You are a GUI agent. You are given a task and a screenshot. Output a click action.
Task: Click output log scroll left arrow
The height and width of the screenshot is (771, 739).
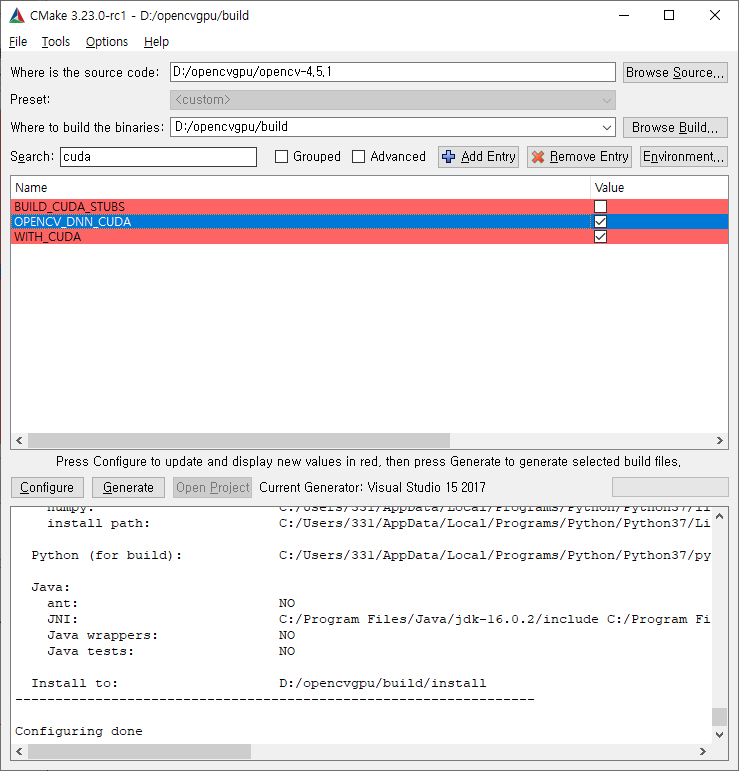click(19, 751)
